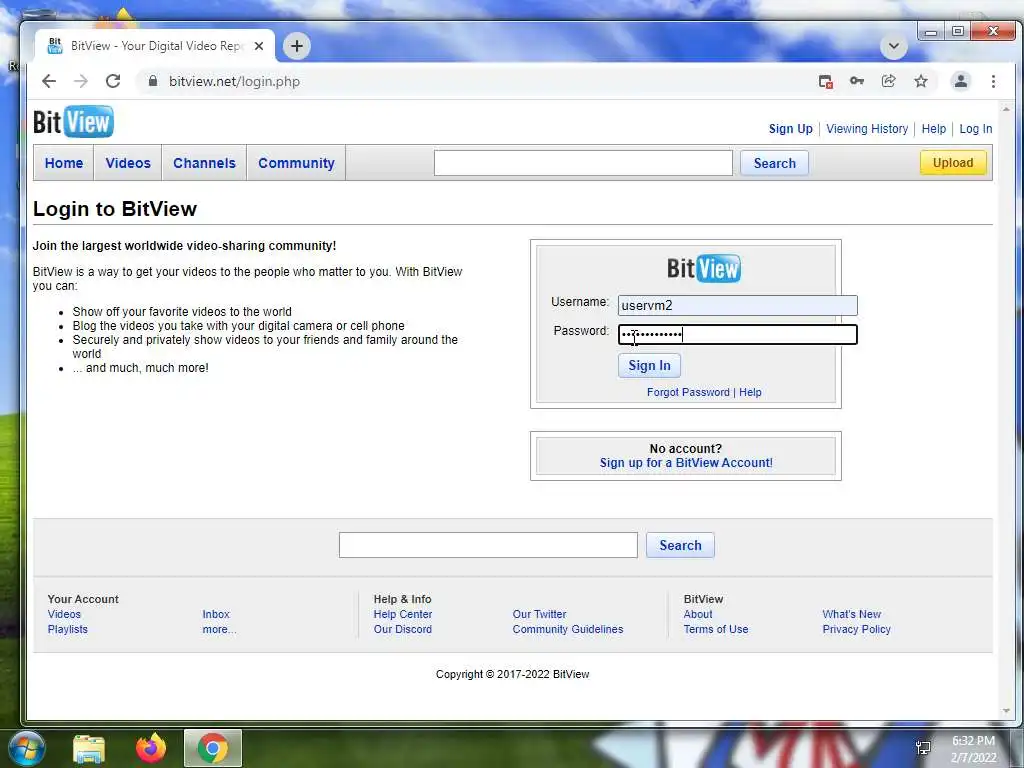The width and height of the screenshot is (1024, 768).
Task: Open the saved passwords key icon
Action: tap(857, 81)
